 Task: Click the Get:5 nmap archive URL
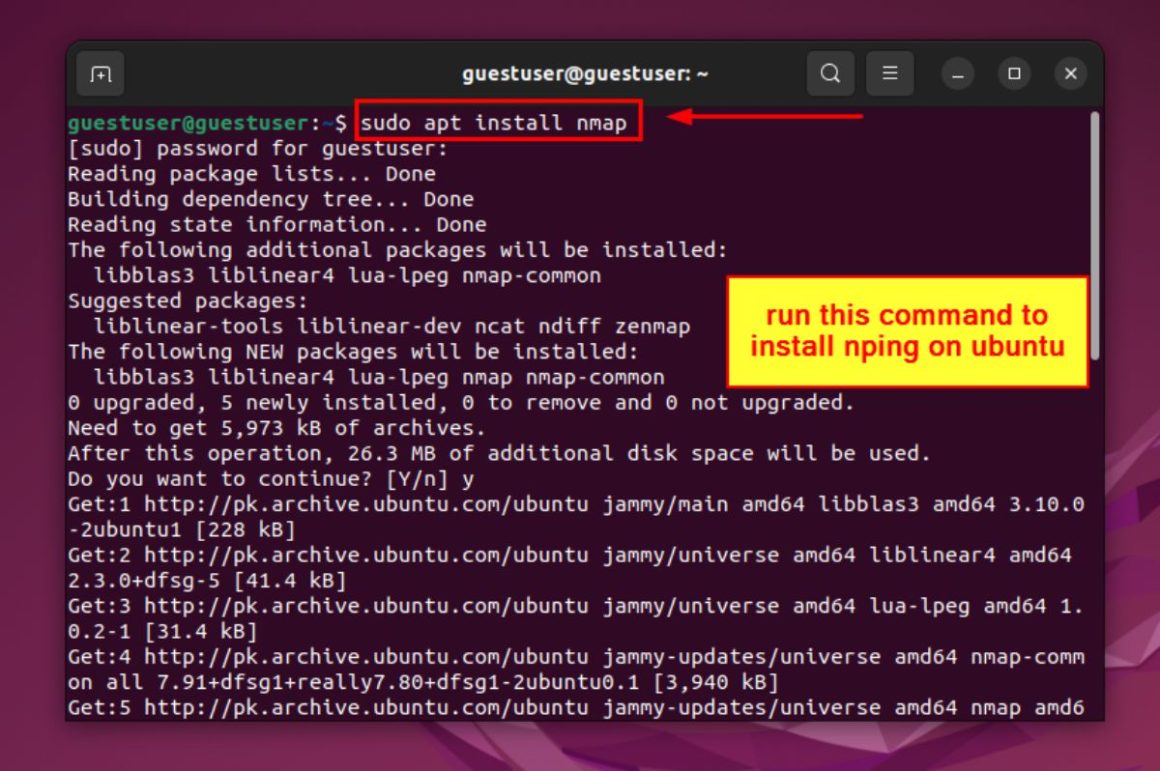[366, 708]
